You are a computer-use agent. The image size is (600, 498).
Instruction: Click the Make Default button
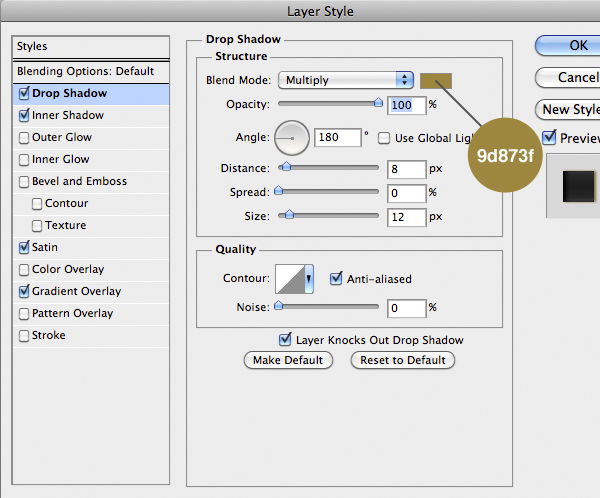(x=288, y=360)
